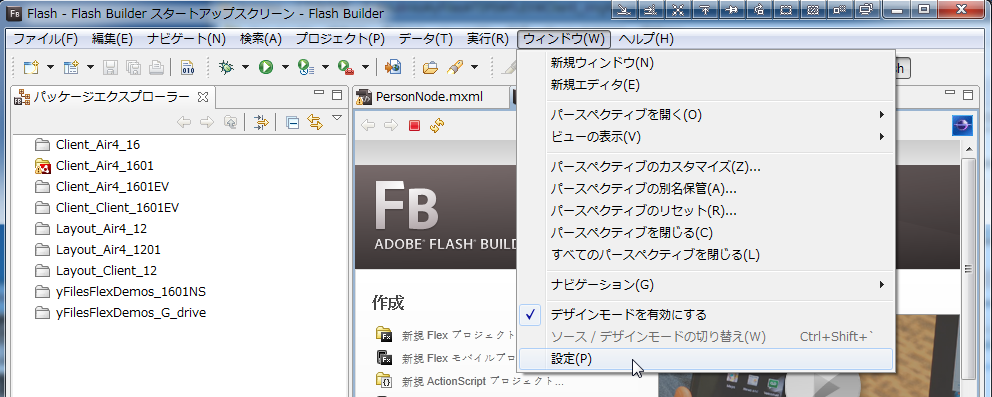Open the flashlight search dropdown arrow

click(474, 67)
